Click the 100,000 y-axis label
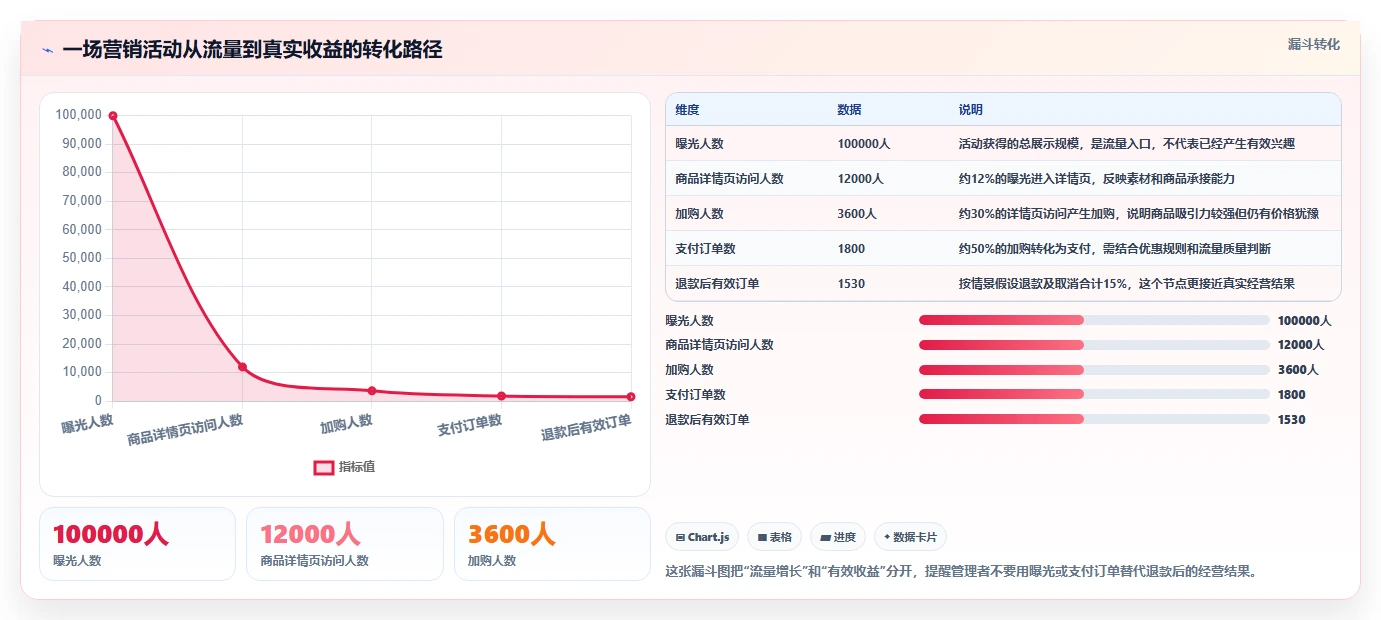Viewport: 1381px width, 620px height. [x=79, y=115]
